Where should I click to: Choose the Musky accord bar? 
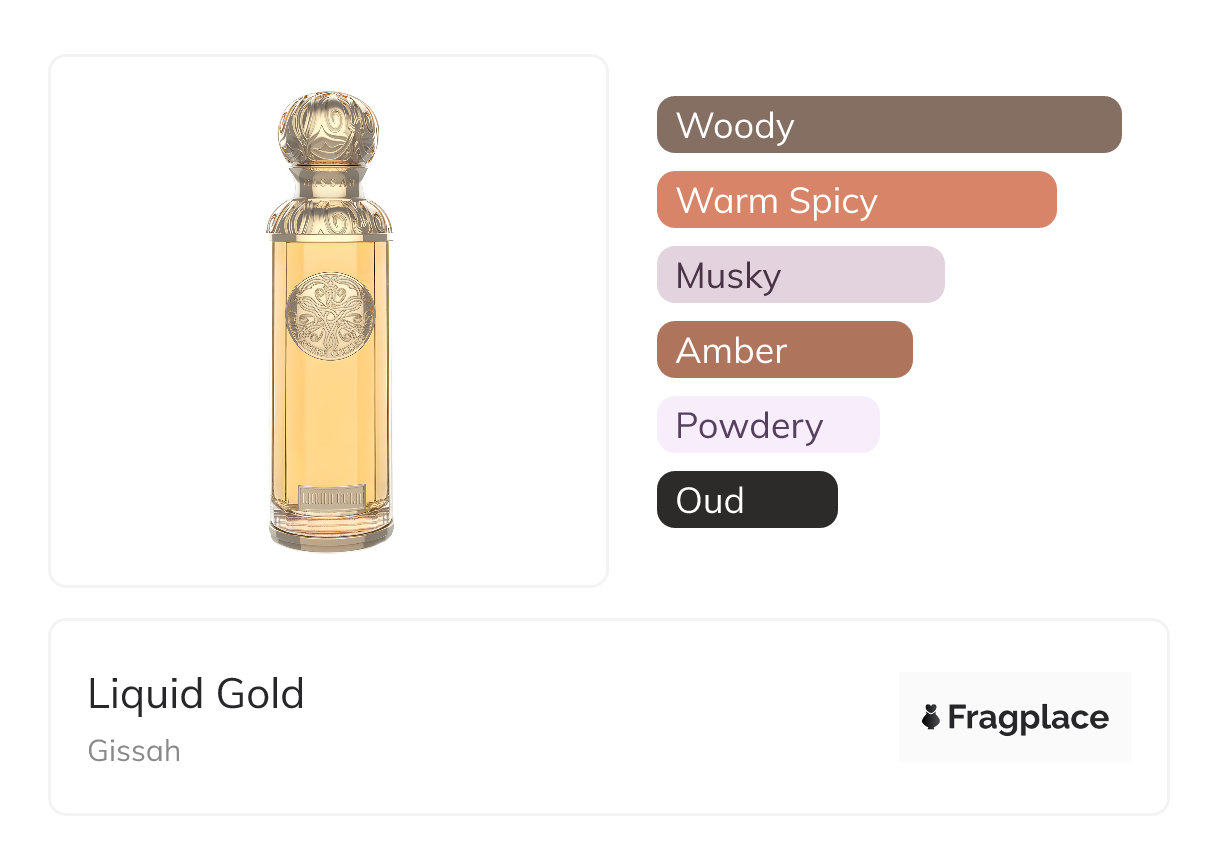point(800,275)
